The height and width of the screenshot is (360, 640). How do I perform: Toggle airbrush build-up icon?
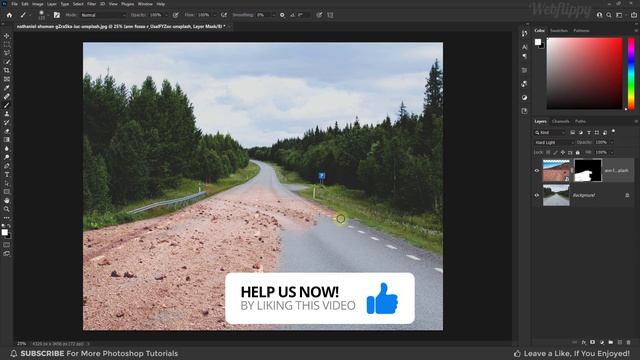224,15
